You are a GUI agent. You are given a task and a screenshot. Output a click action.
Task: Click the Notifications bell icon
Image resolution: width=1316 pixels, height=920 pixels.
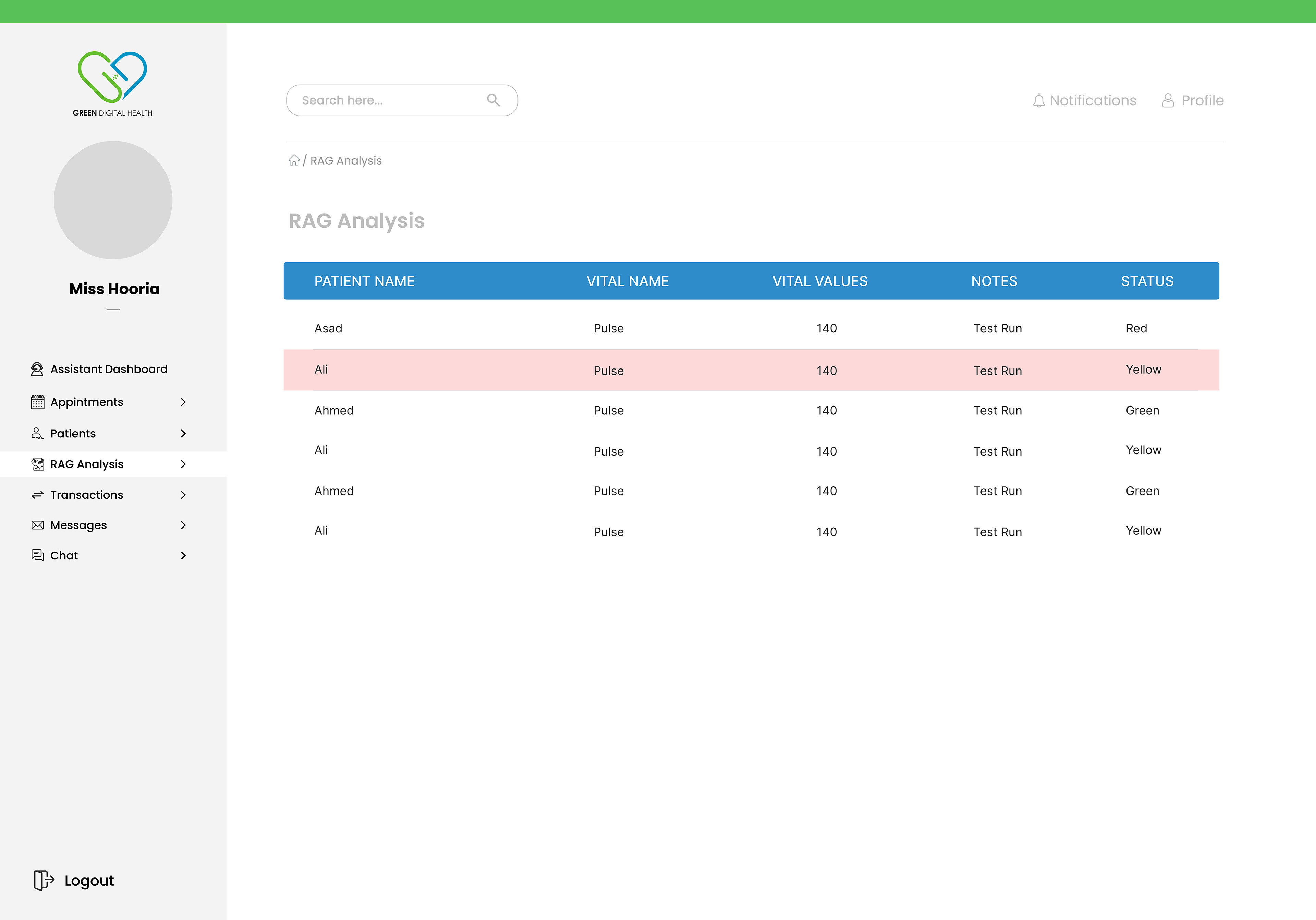pyautogui.click(x=1039, y=101)
